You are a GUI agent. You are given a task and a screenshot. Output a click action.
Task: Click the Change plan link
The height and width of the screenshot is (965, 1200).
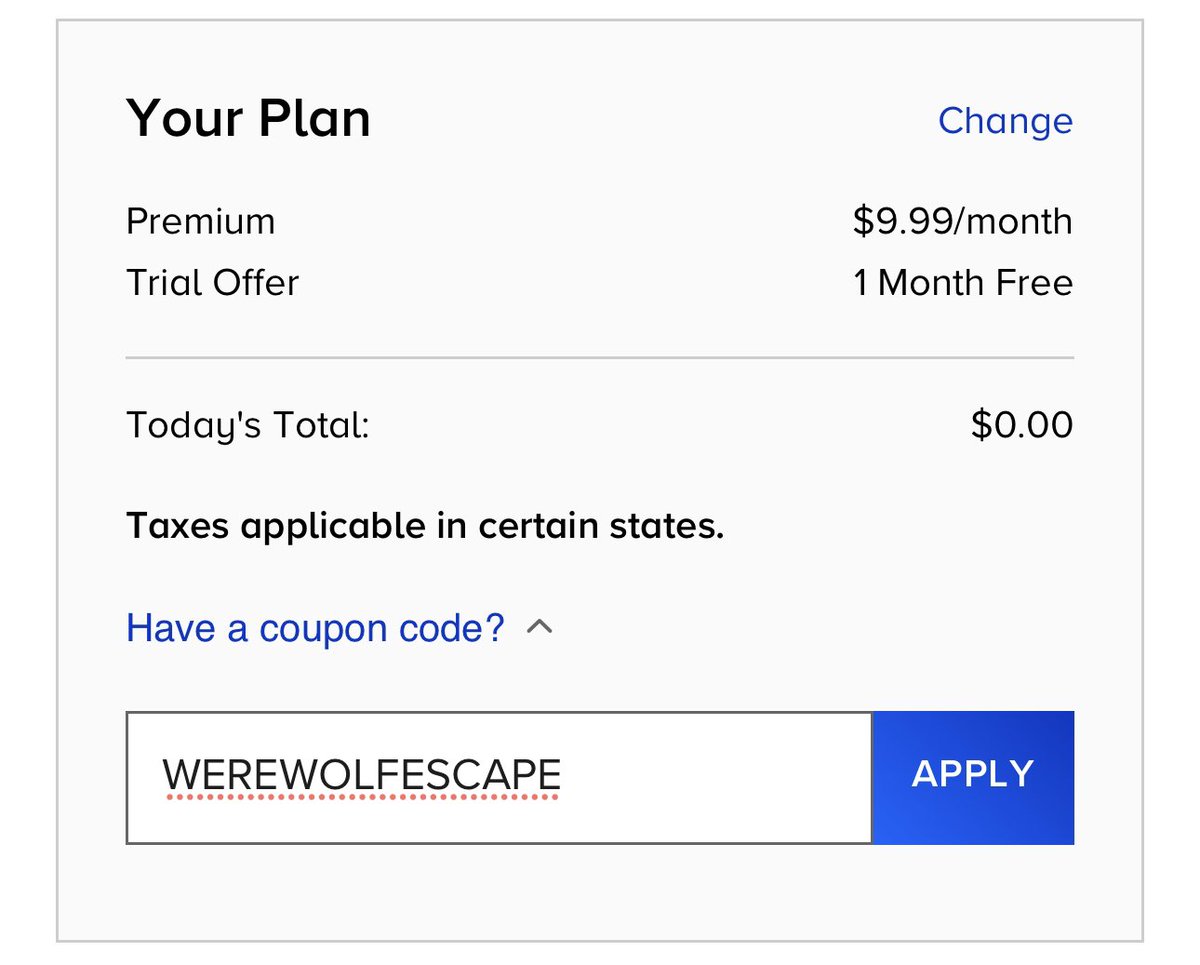1005,121
